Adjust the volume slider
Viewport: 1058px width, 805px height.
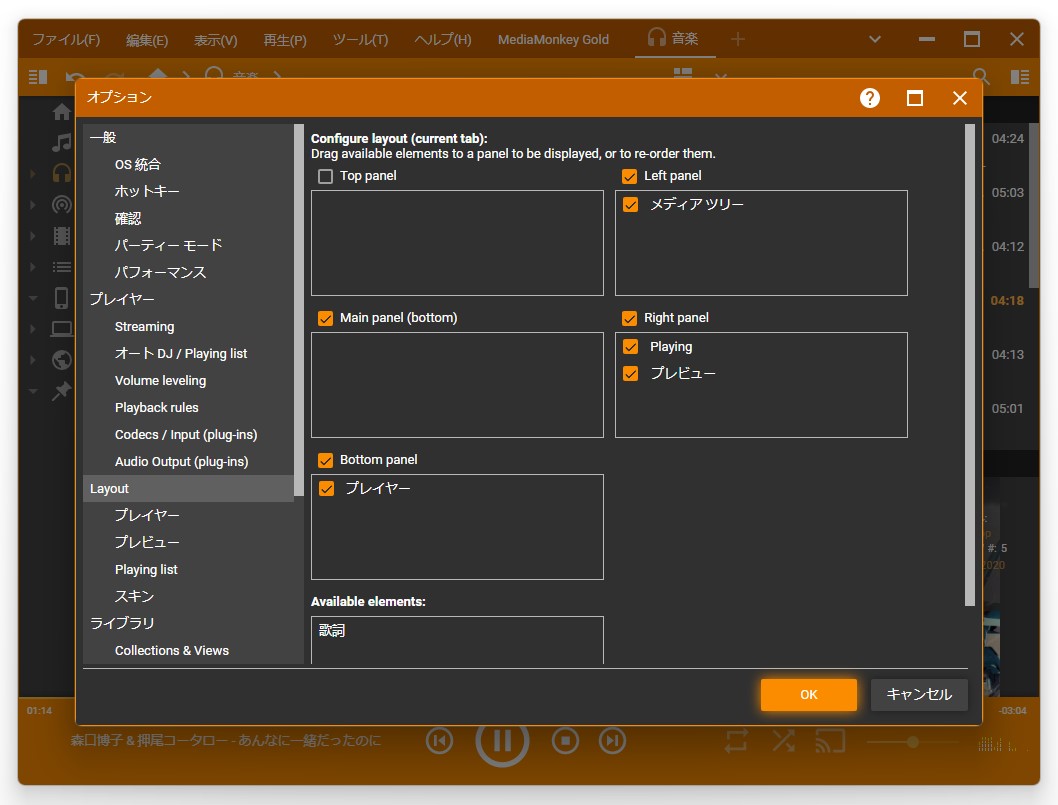click(x=915, y=742)
